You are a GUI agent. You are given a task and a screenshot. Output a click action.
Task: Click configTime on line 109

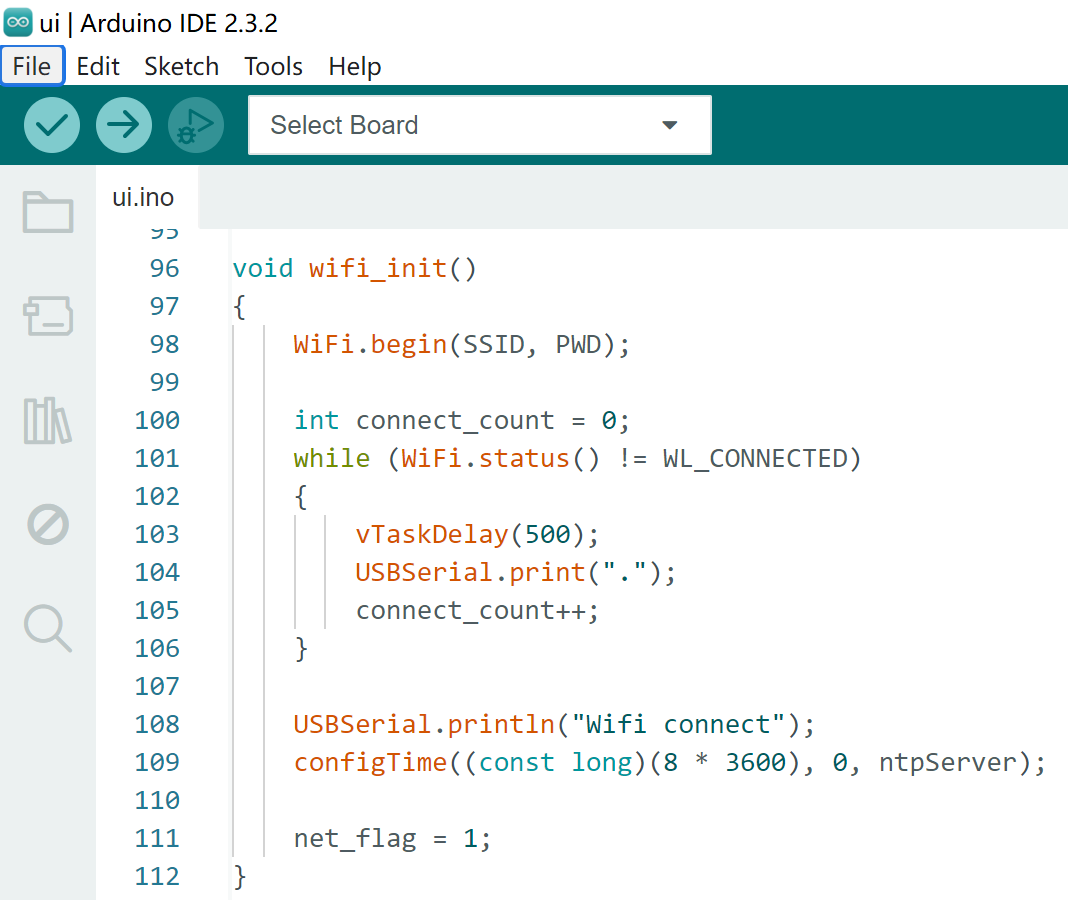tap(371, 762)
